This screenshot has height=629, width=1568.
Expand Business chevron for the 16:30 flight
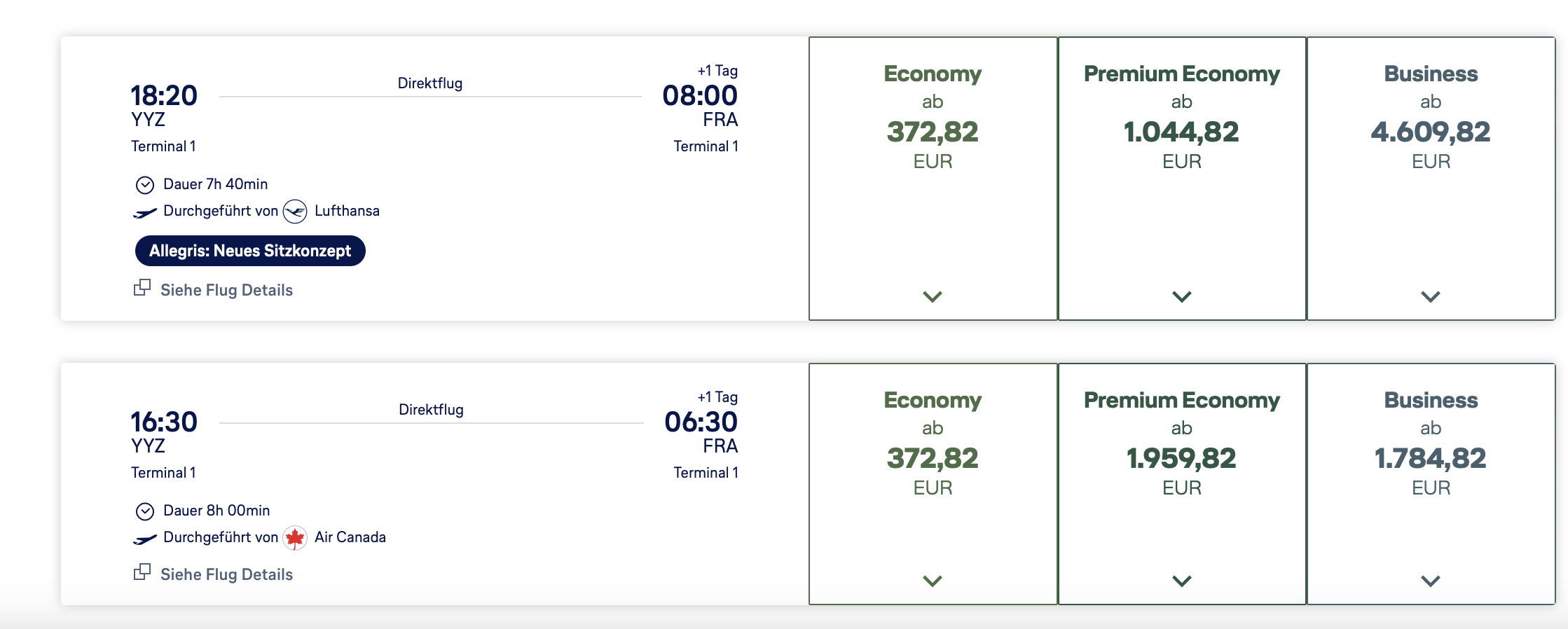(x=1431, y=581)
